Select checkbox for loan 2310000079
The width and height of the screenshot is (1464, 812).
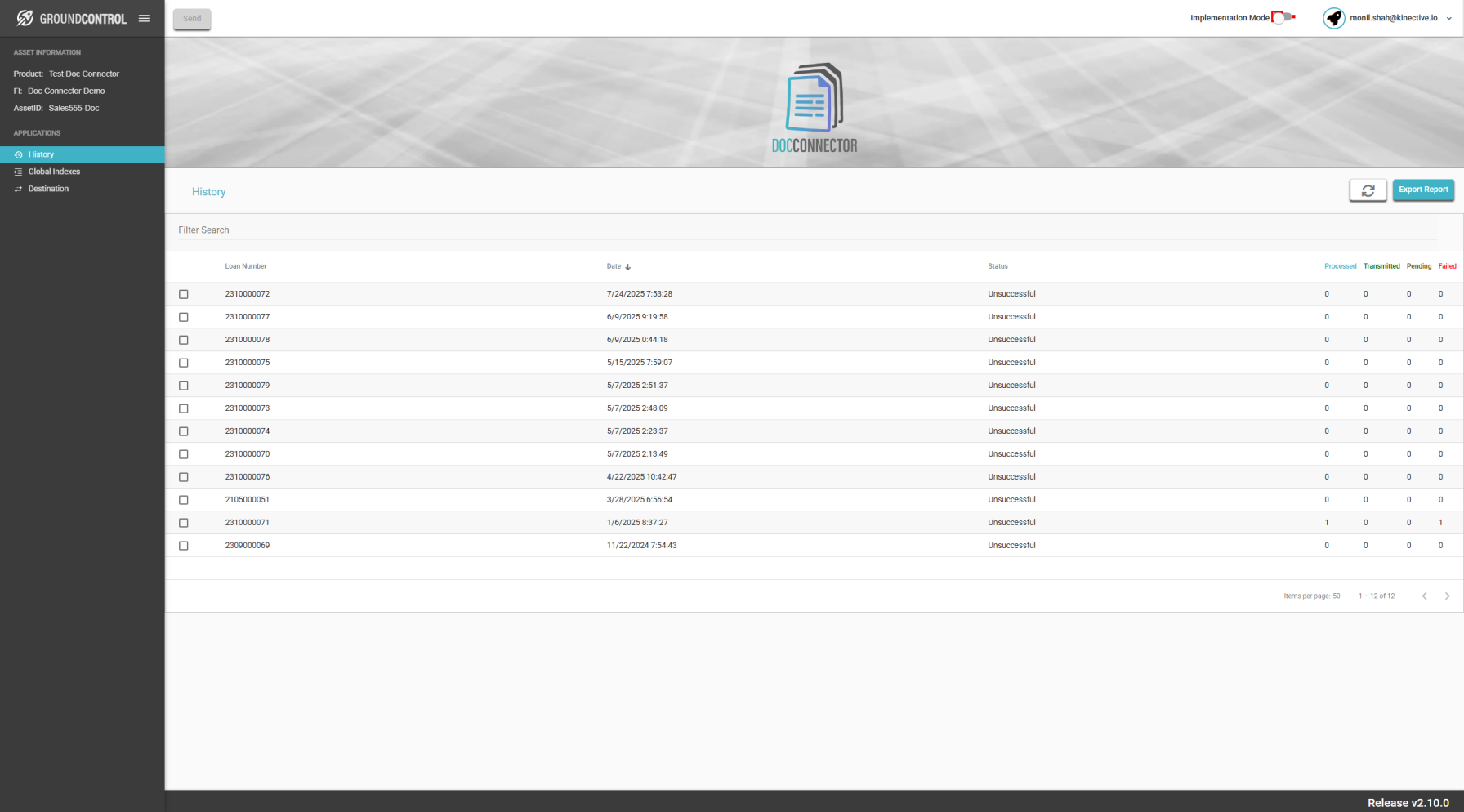tap(184, 386)
